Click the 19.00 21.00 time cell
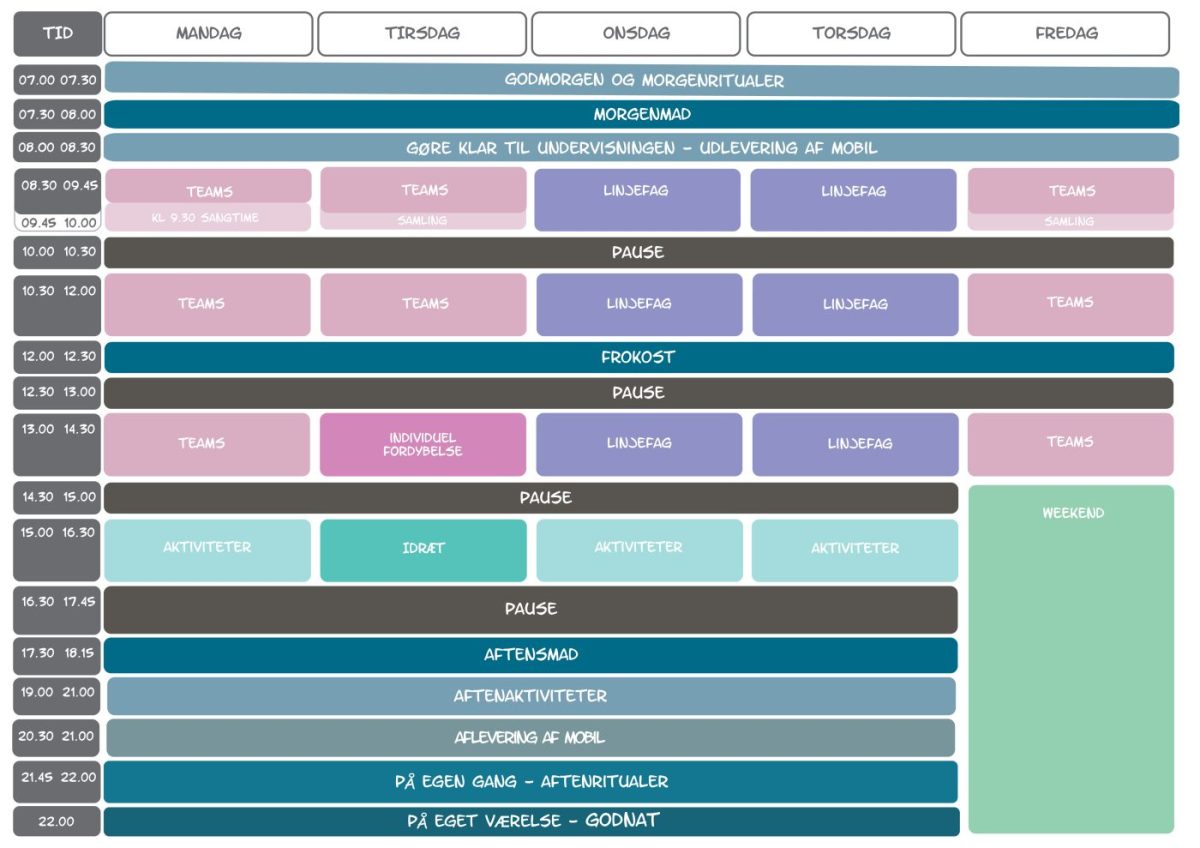 coord(57,696)
